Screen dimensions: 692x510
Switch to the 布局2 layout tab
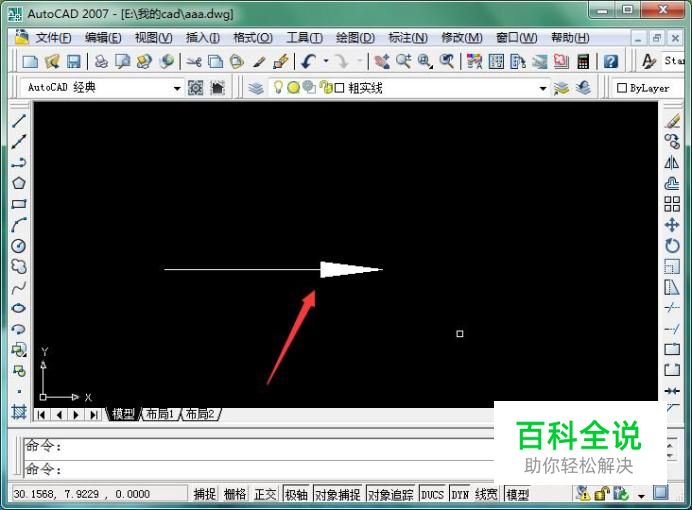(200, 414)
